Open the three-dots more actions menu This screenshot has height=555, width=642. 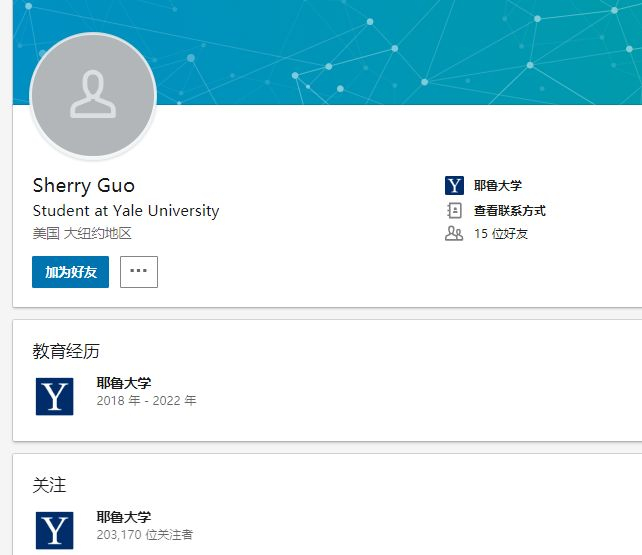(139, 272)
